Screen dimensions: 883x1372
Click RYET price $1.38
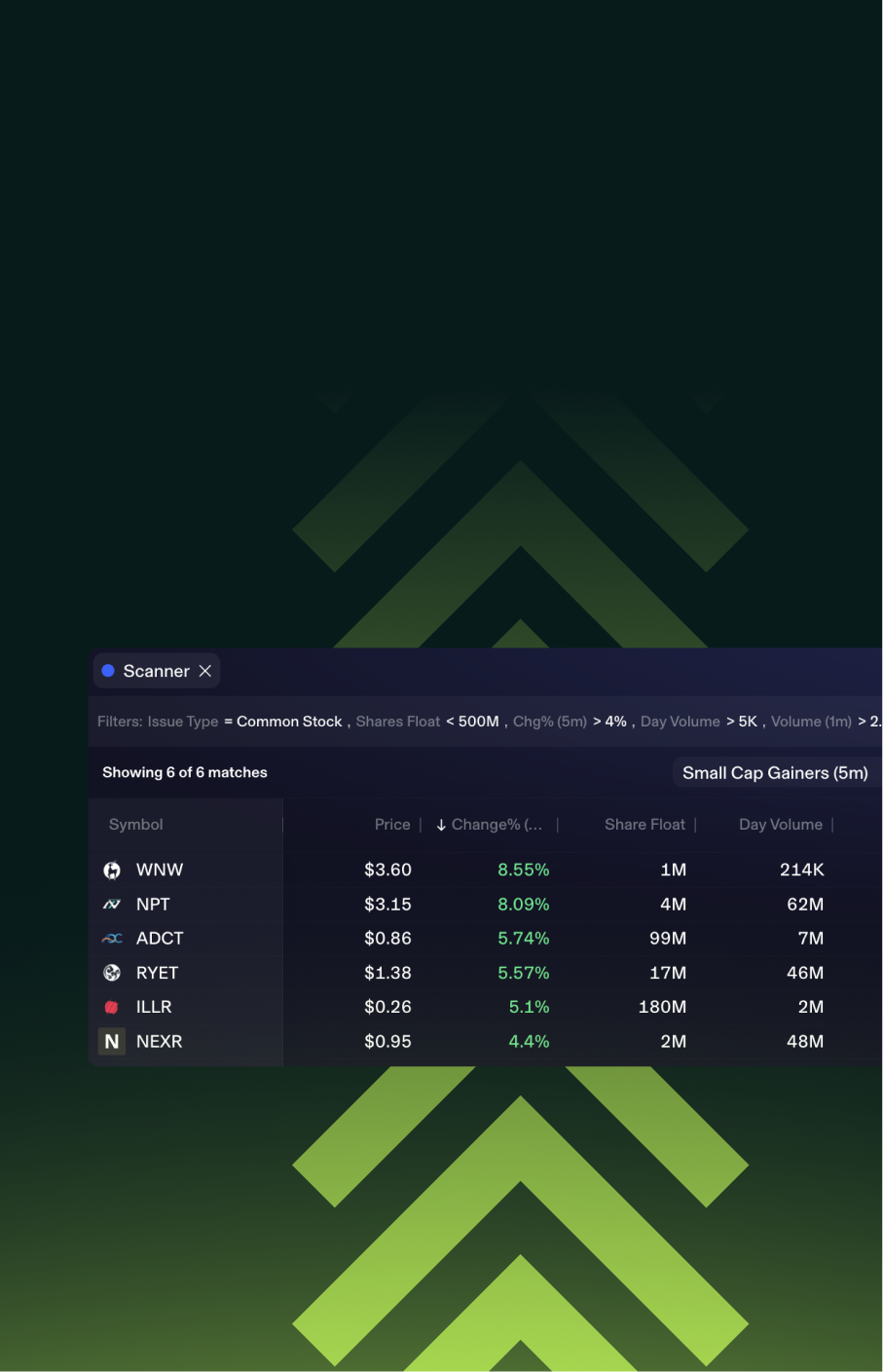coord(387,973)
